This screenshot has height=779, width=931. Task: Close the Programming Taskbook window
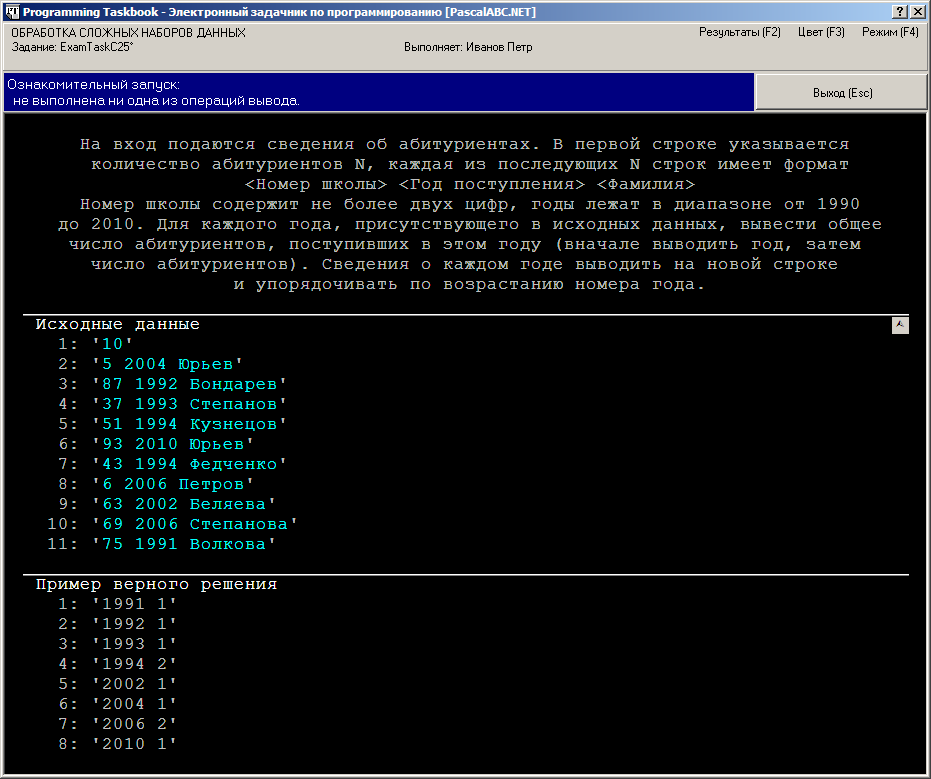pyautogui.click(x=917, y=12)
